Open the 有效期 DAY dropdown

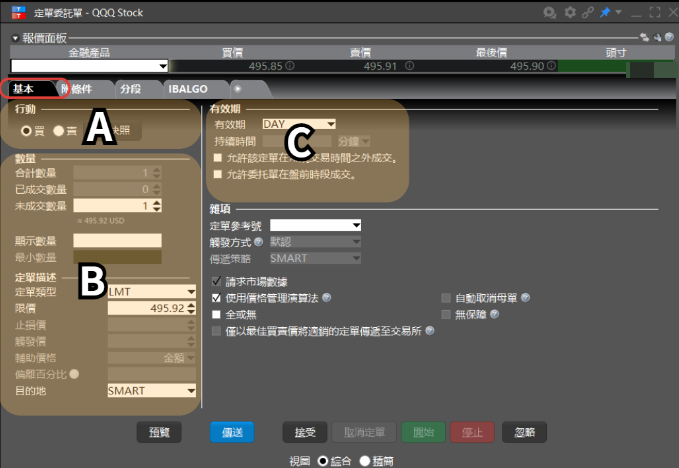tap(299, 124)
